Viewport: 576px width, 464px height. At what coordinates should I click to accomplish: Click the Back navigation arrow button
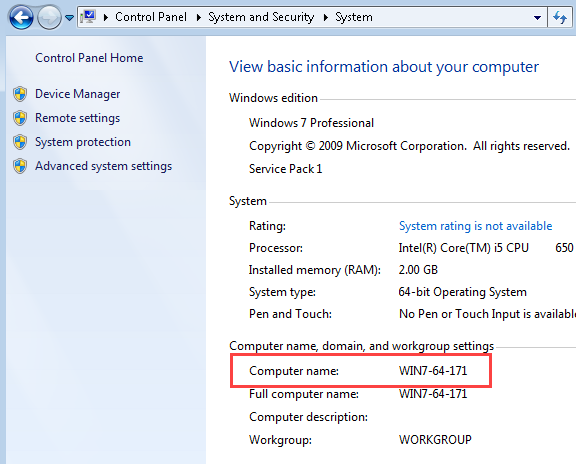click(21, 17)
